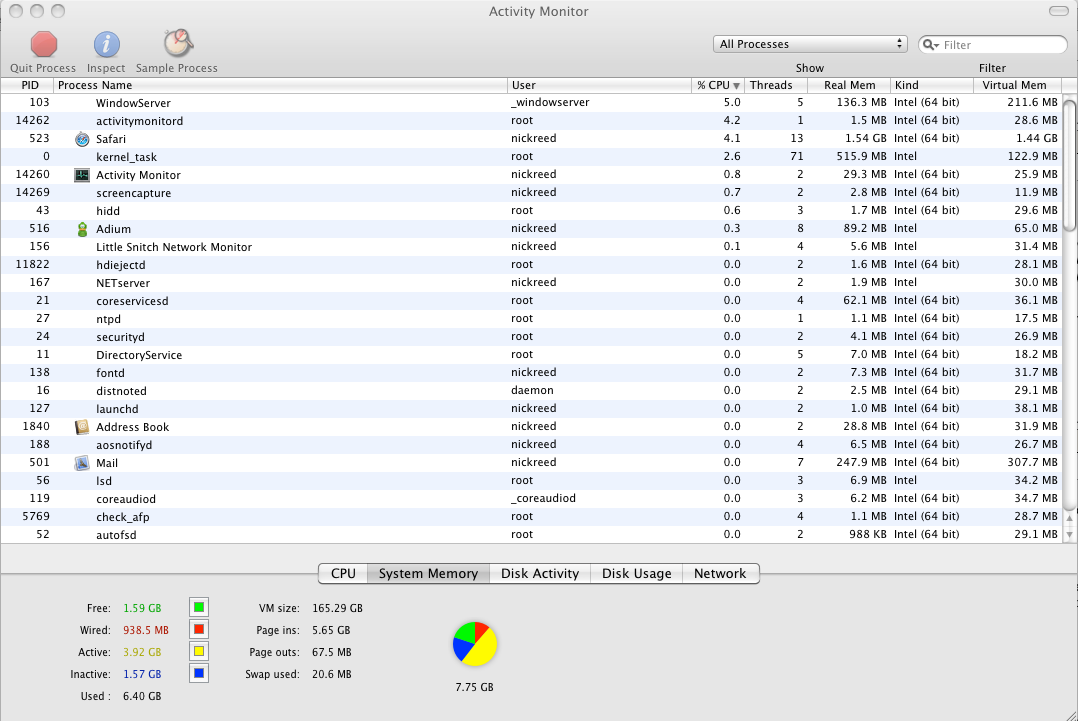Click inside the Filter search field

point(993,45)
